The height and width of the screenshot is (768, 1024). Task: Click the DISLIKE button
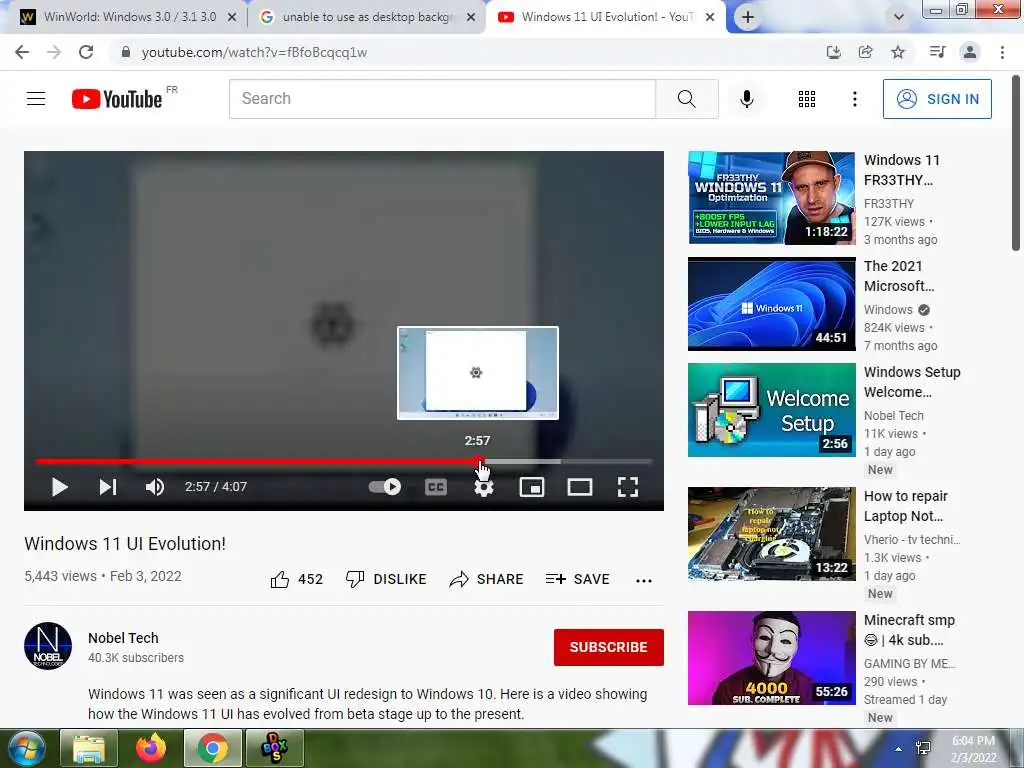pyautogui.click(x=386, y=579)
